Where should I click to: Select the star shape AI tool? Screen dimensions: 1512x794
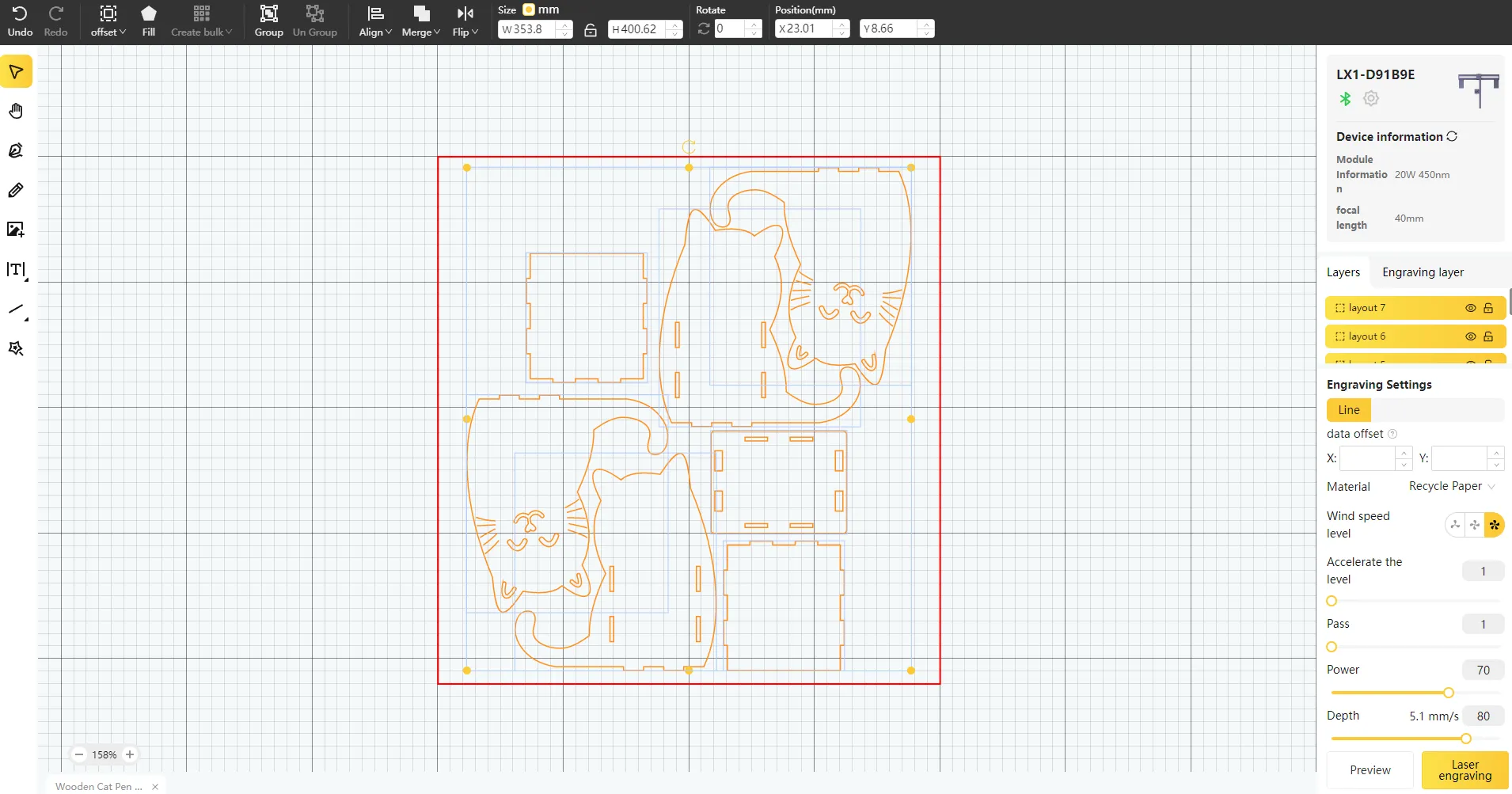[x=16, y=348]
